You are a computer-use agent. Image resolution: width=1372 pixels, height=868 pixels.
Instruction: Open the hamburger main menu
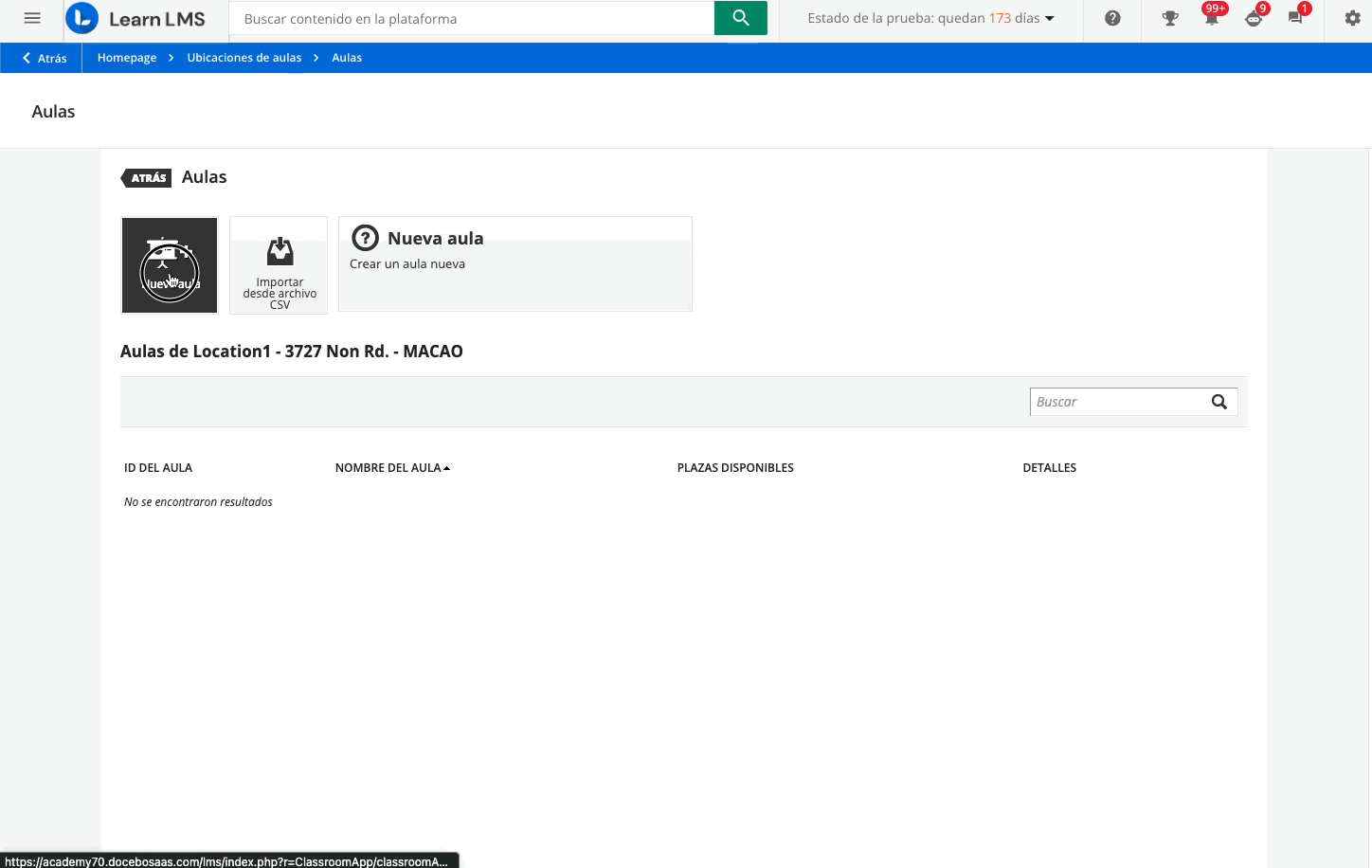coord(32,18)
